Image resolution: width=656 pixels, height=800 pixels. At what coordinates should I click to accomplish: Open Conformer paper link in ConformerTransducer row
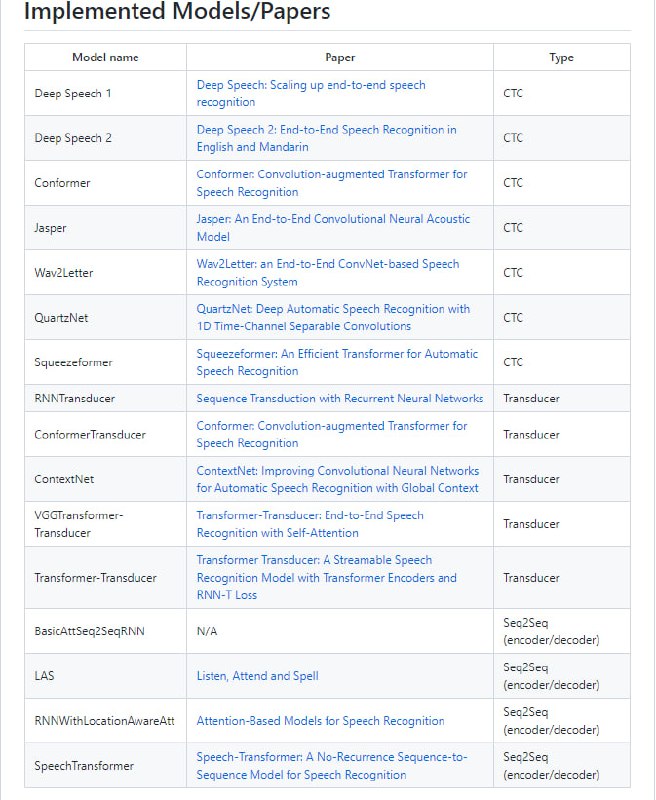331,426
